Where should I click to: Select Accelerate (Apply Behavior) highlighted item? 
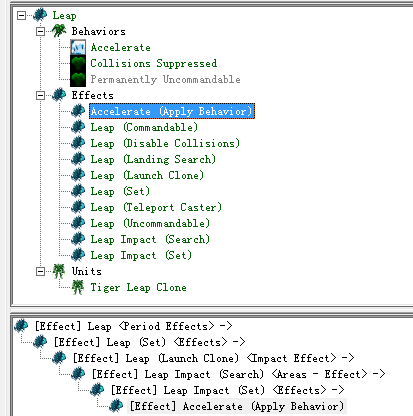pos(172,111)
